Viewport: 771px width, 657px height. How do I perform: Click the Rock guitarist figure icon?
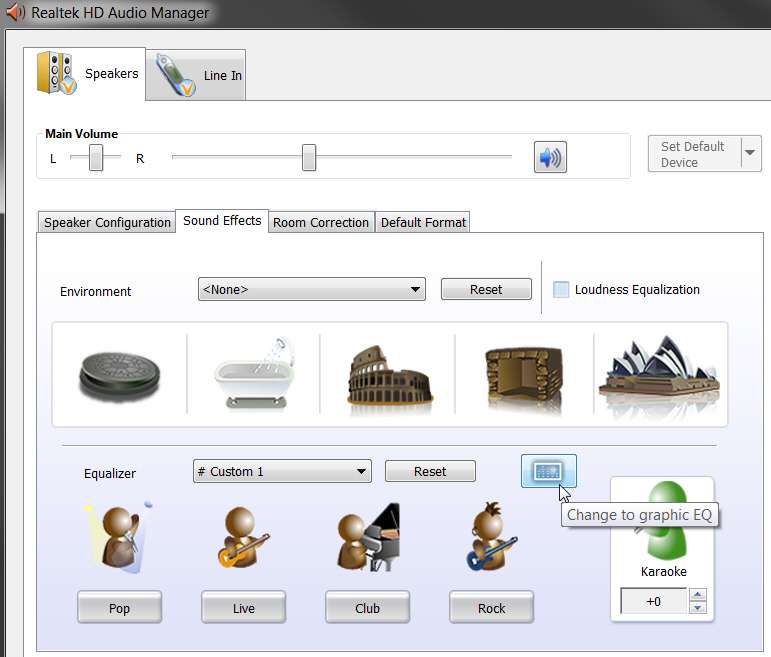(x=491, y=537)
